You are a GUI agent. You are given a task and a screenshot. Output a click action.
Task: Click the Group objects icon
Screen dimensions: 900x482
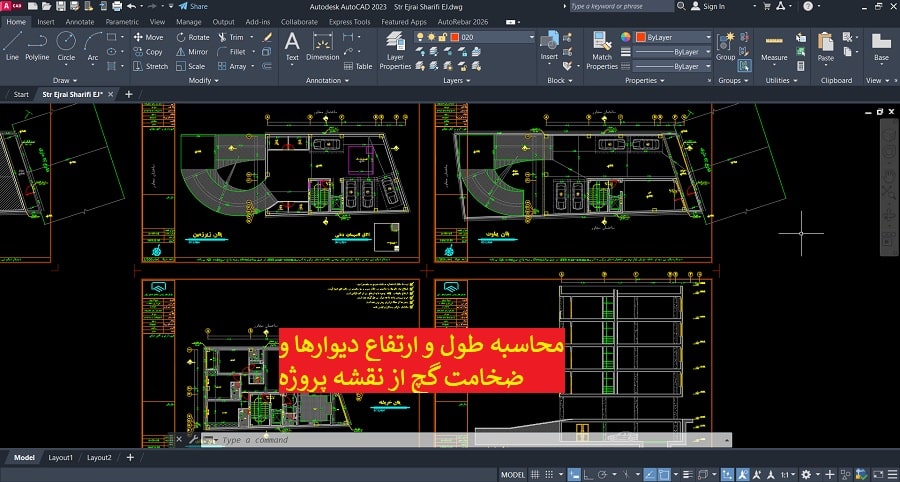click(x=726, y=46)
